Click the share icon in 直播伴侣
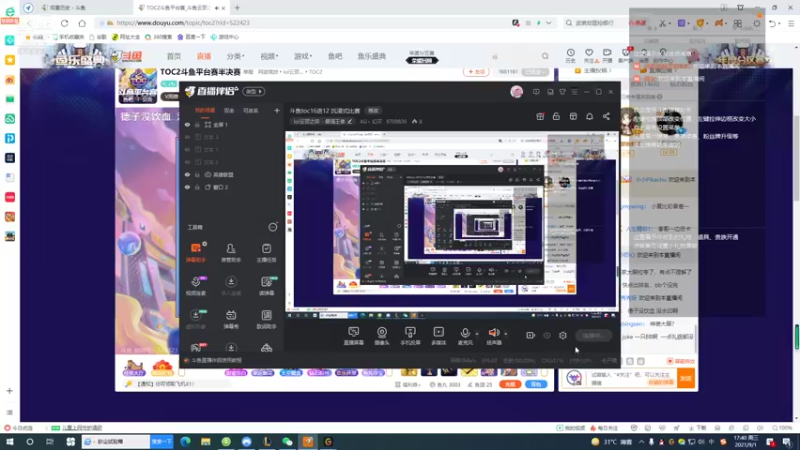 pos(606,116)
